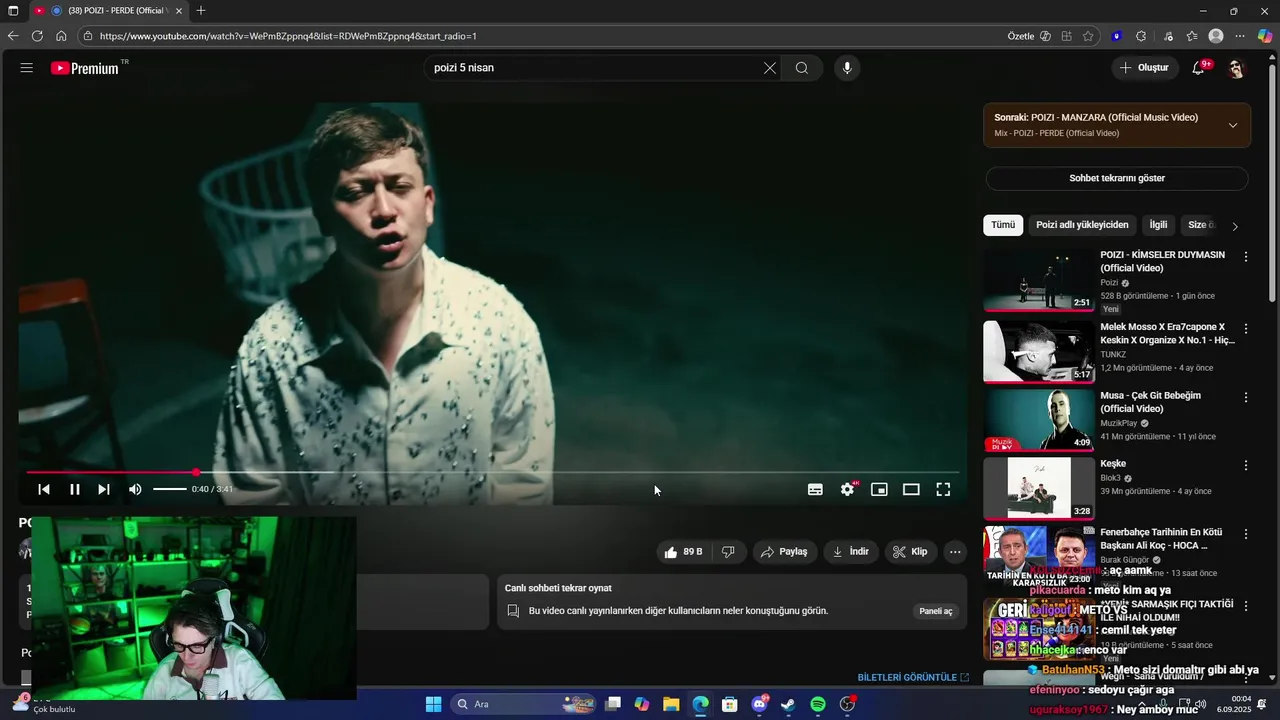
Task: Seek on the video progress bar
Action: (x=492, y=472)
